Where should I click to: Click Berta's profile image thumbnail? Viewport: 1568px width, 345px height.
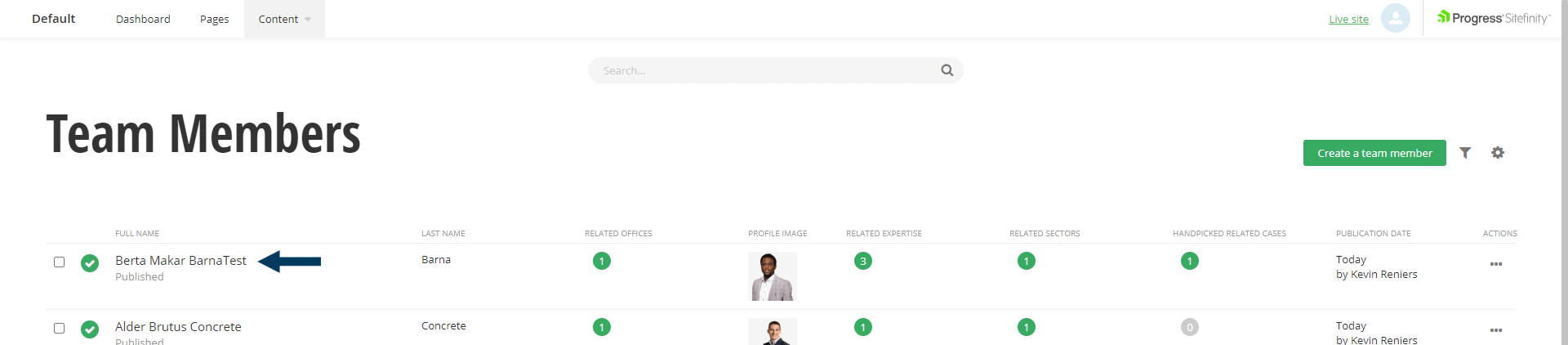(773, 276)
